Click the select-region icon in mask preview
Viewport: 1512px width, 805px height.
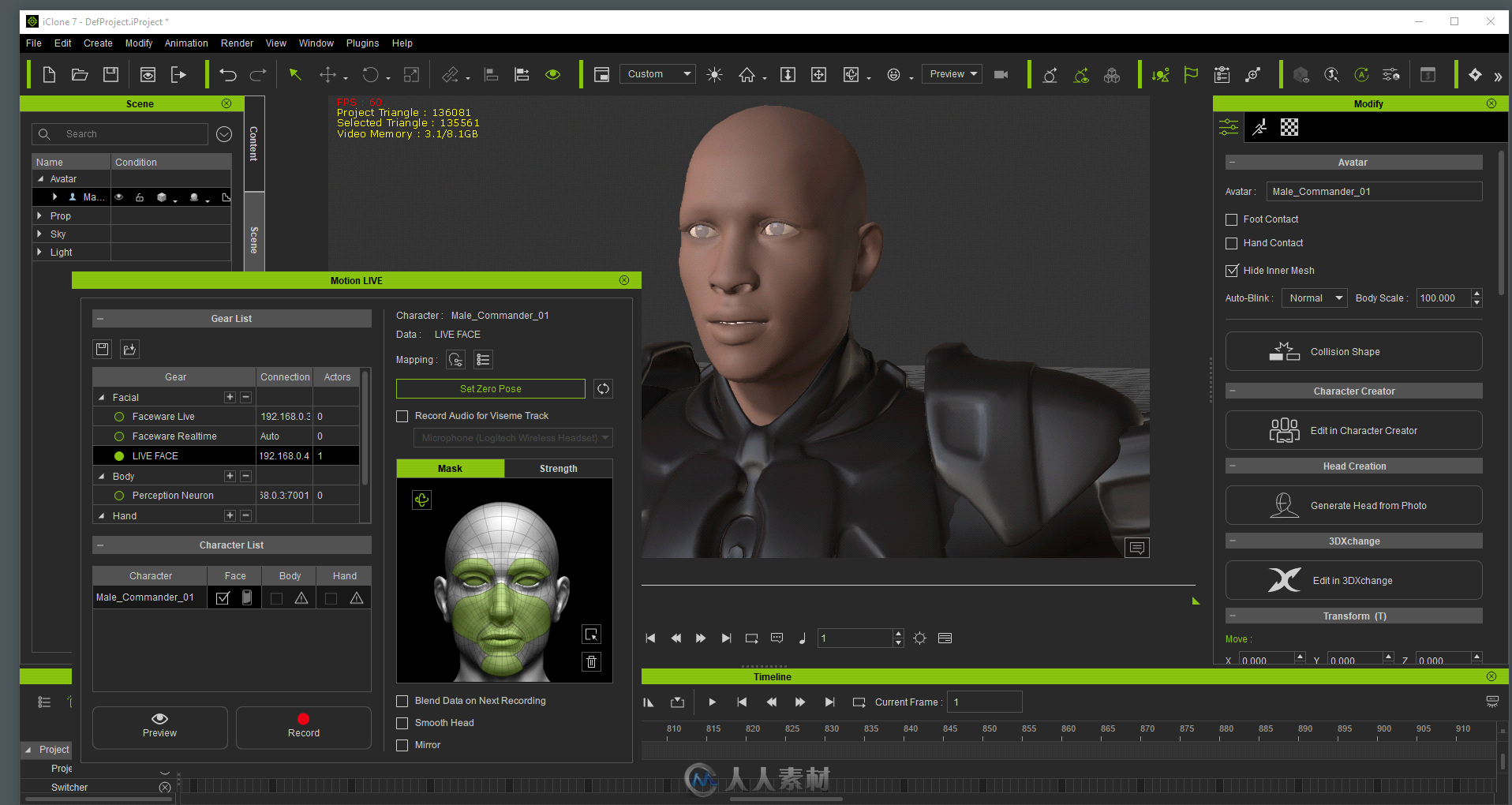pos(591,634)
